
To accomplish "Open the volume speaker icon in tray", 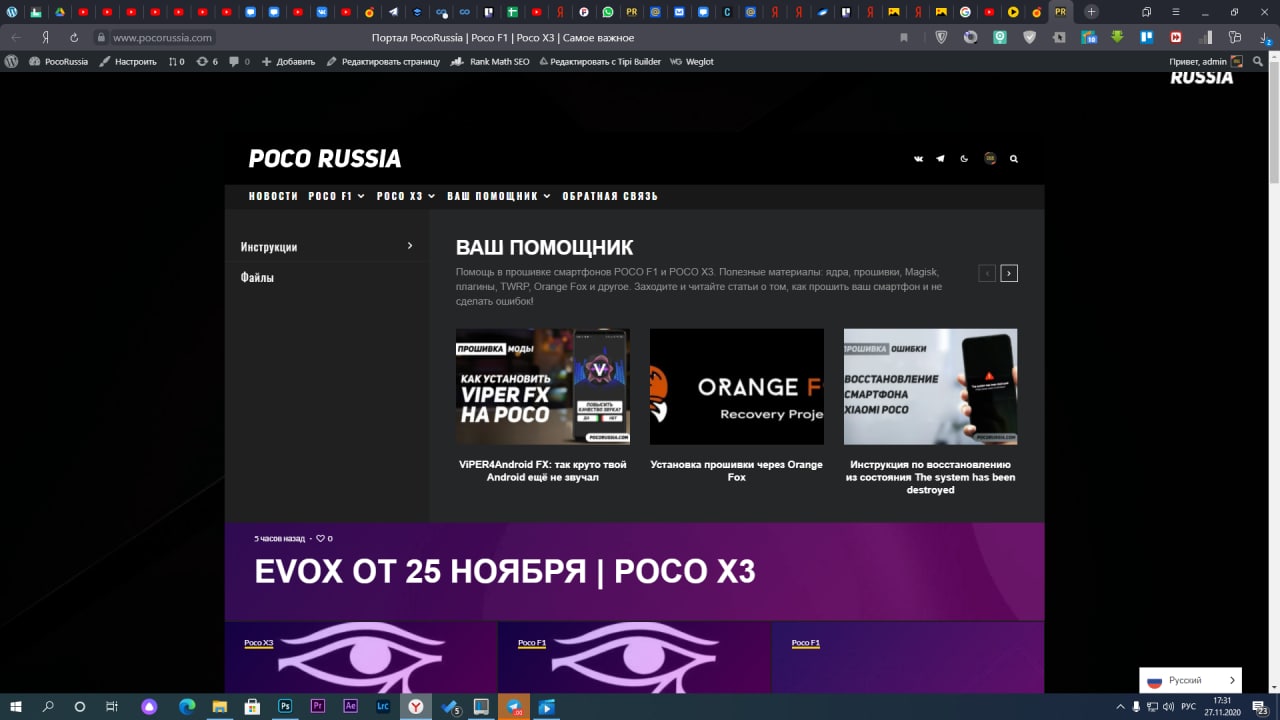I will click(x=1169, y=707).
